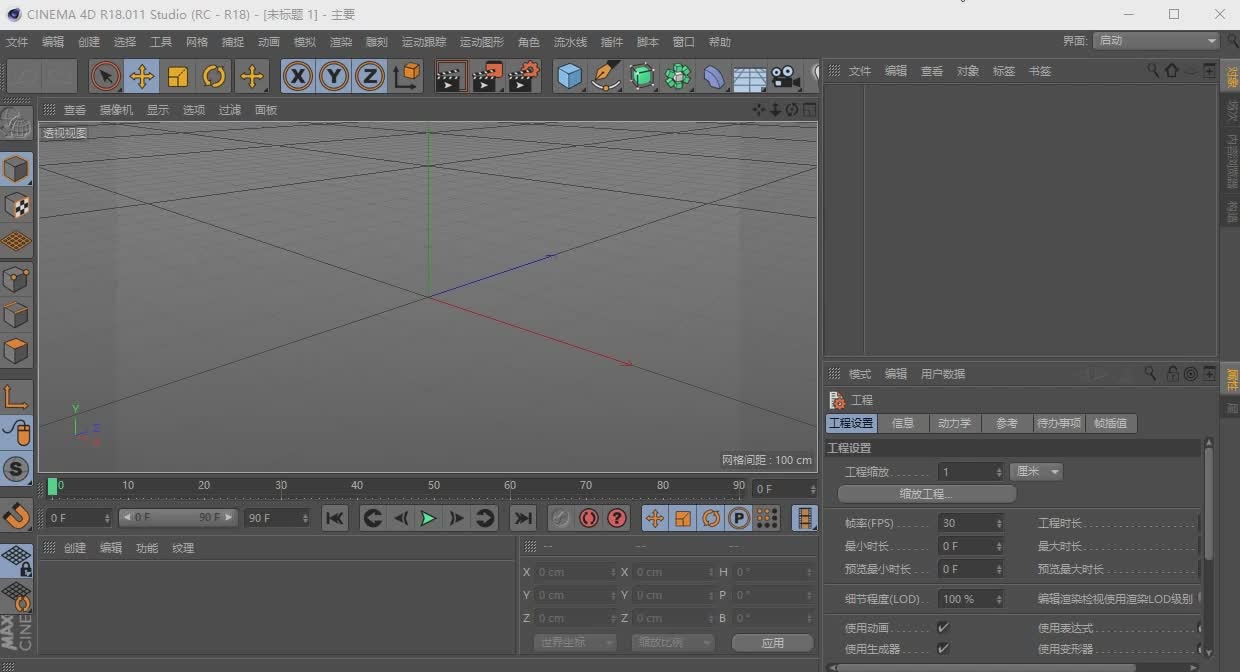Toggle the Viewport Solo S icon
Image resolution: width=1240 pixels, height=672 pixels.
click(16, 469)
